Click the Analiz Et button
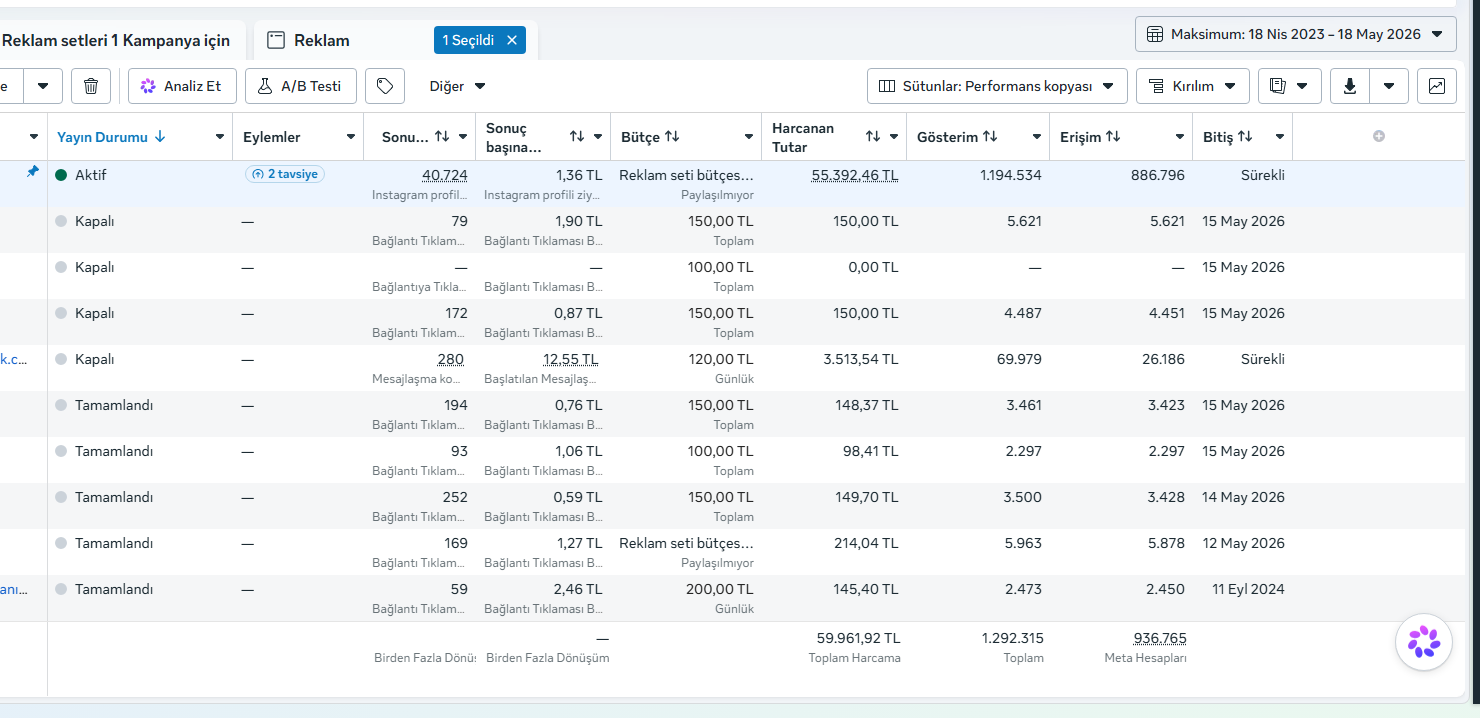Viewport: 1480px width, 718px height. coord(182,86)
